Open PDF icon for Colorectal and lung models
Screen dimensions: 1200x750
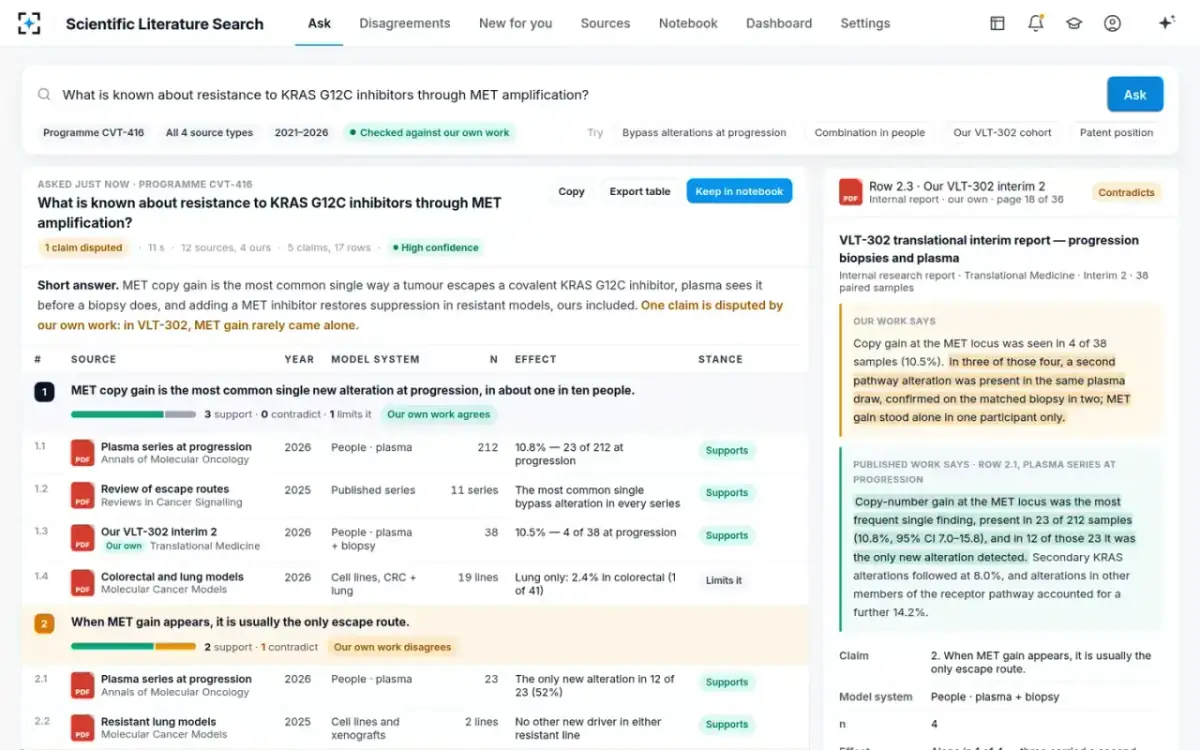82,583
